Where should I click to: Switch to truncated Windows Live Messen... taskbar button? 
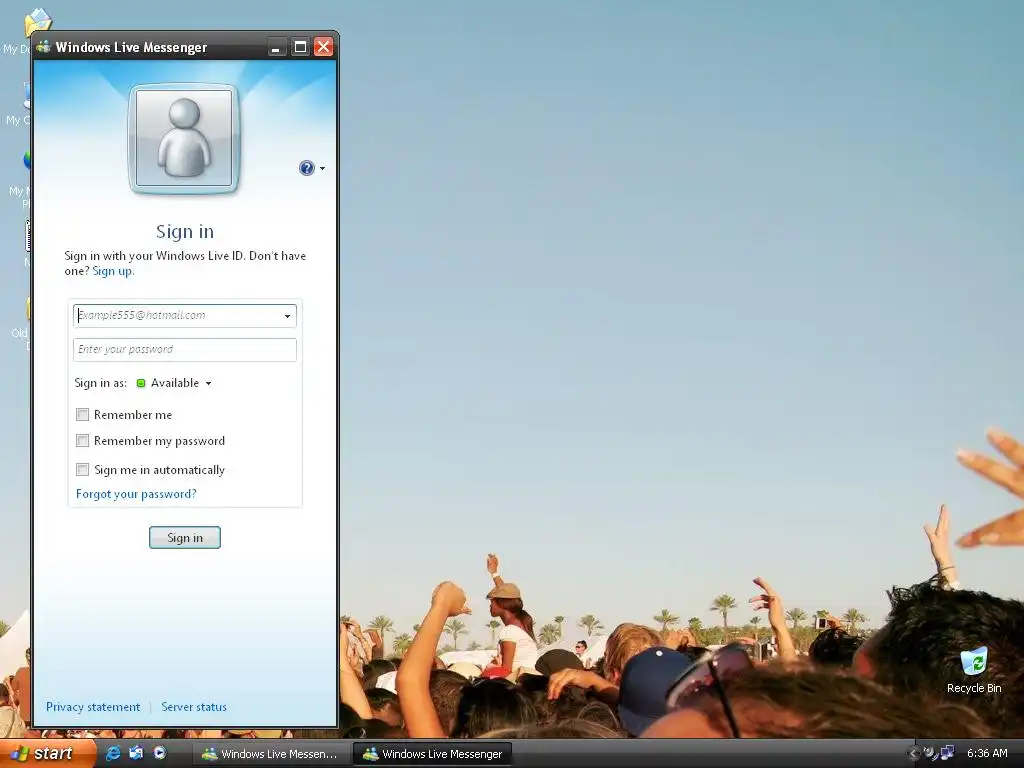pos(271,754)
